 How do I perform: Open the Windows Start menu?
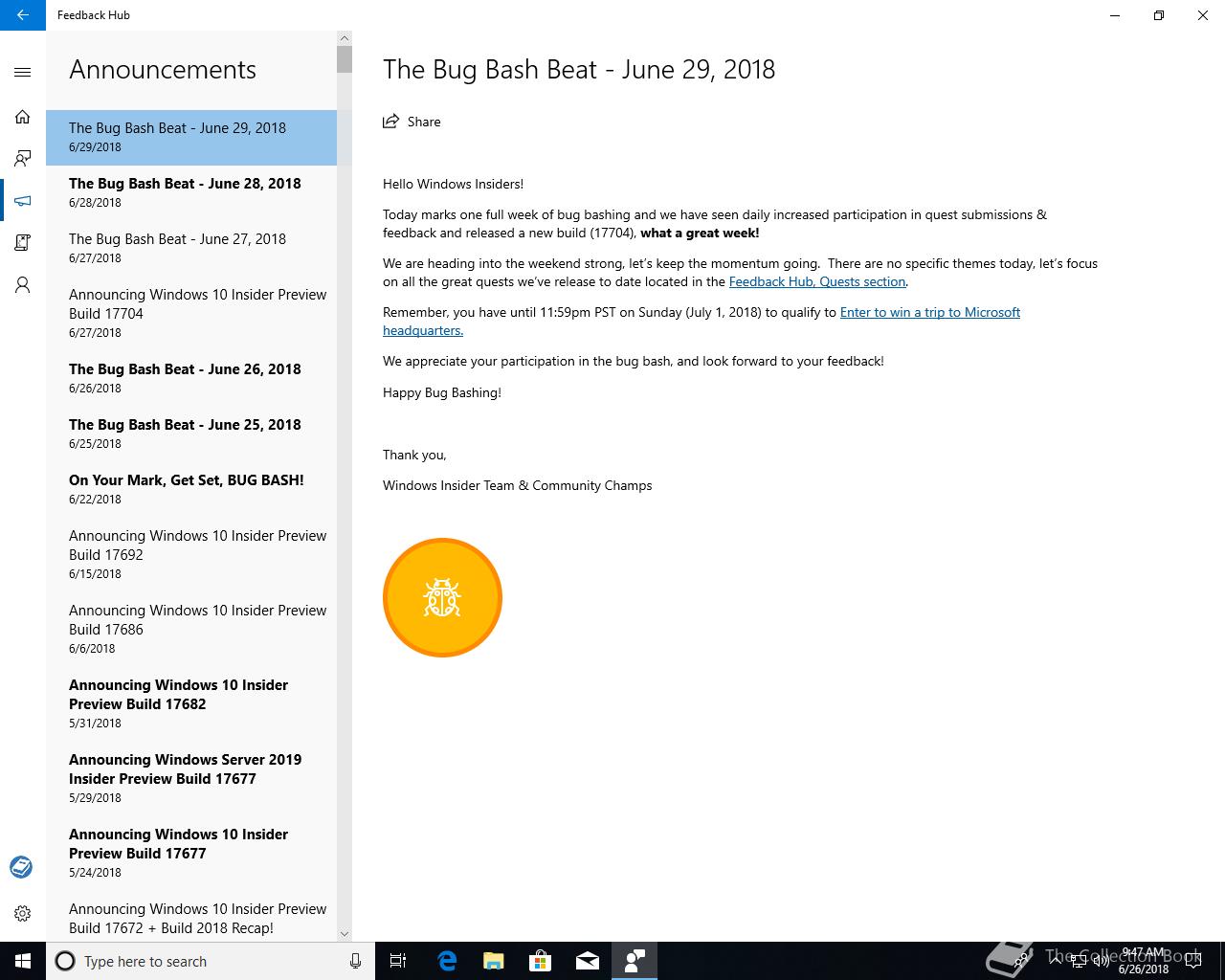click(23, 961)
